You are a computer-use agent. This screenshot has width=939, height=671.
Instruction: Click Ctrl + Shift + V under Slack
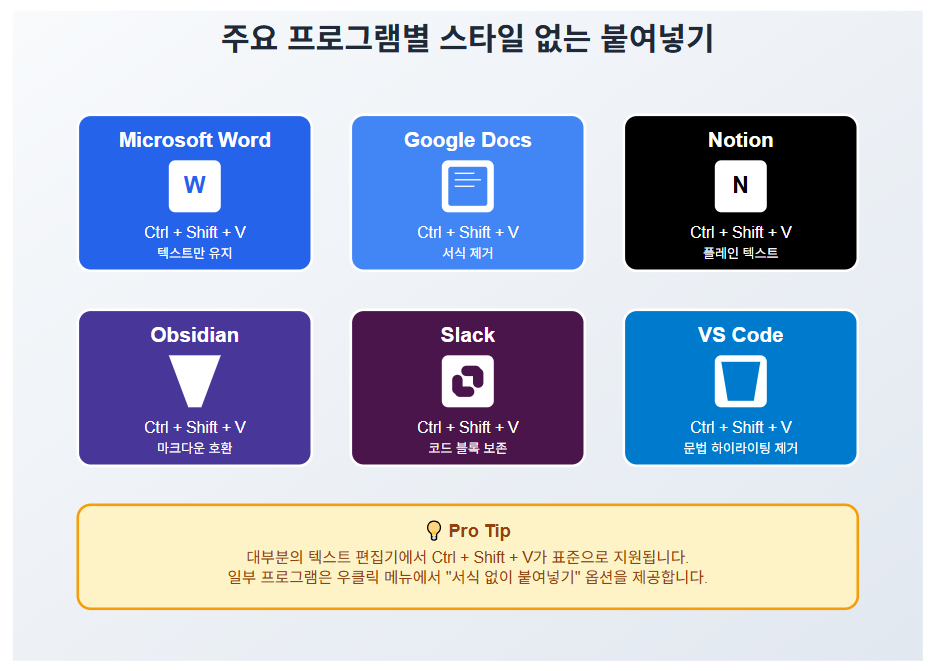[x=468, y=428]
